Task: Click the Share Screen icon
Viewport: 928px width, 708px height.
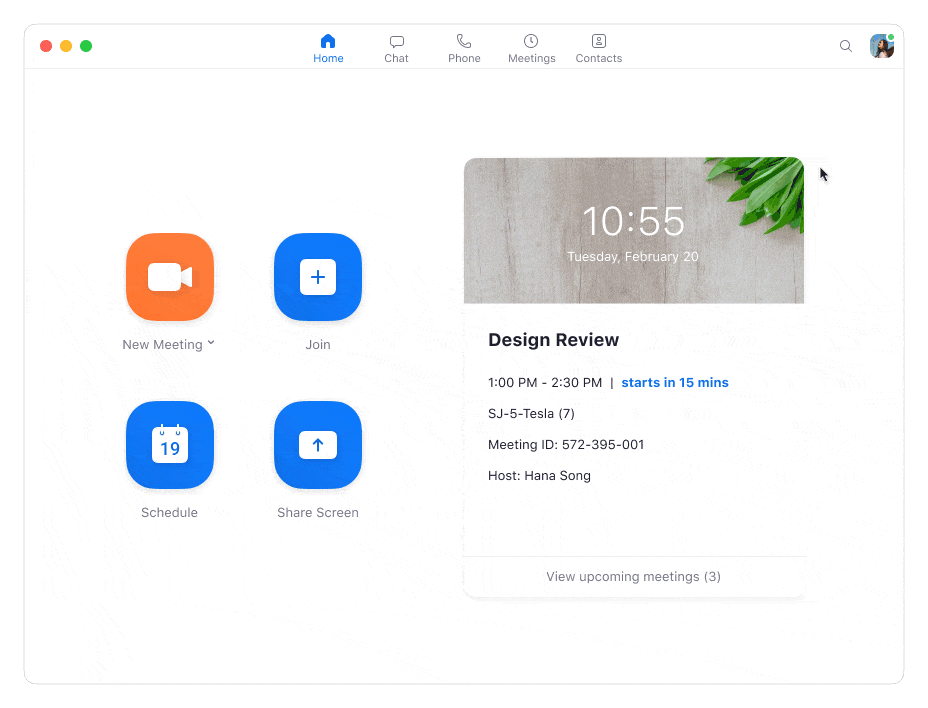Action: [317, 445]
